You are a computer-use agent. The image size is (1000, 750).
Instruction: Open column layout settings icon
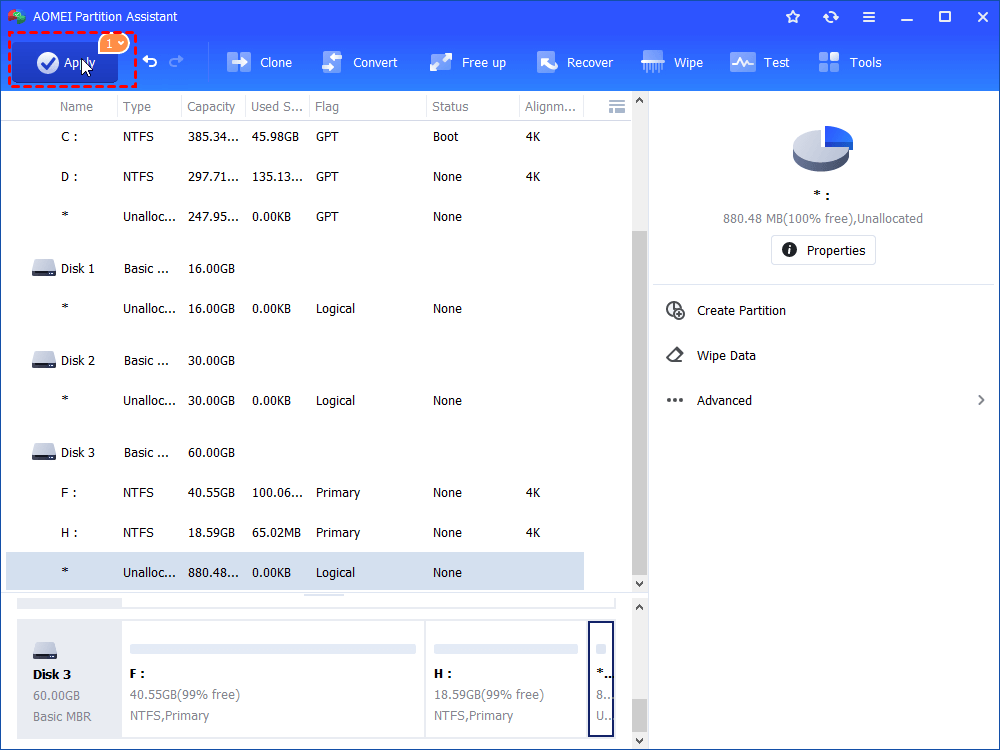(617, 107)
